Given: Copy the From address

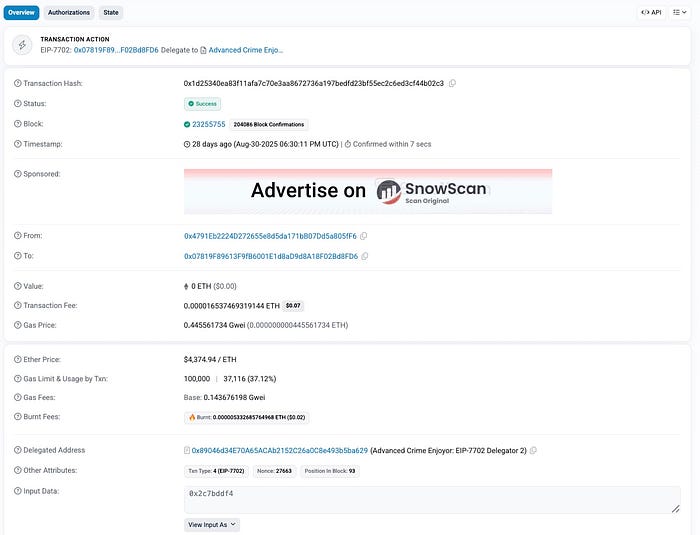Looking at the screenshot, I should click(x=364, y=236).
